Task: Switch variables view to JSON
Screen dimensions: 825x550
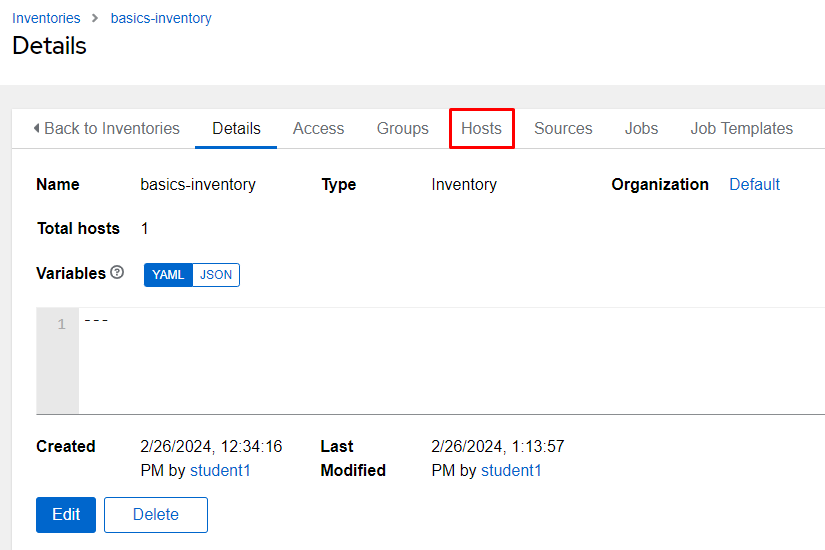Action: click(x=215, y=275)
